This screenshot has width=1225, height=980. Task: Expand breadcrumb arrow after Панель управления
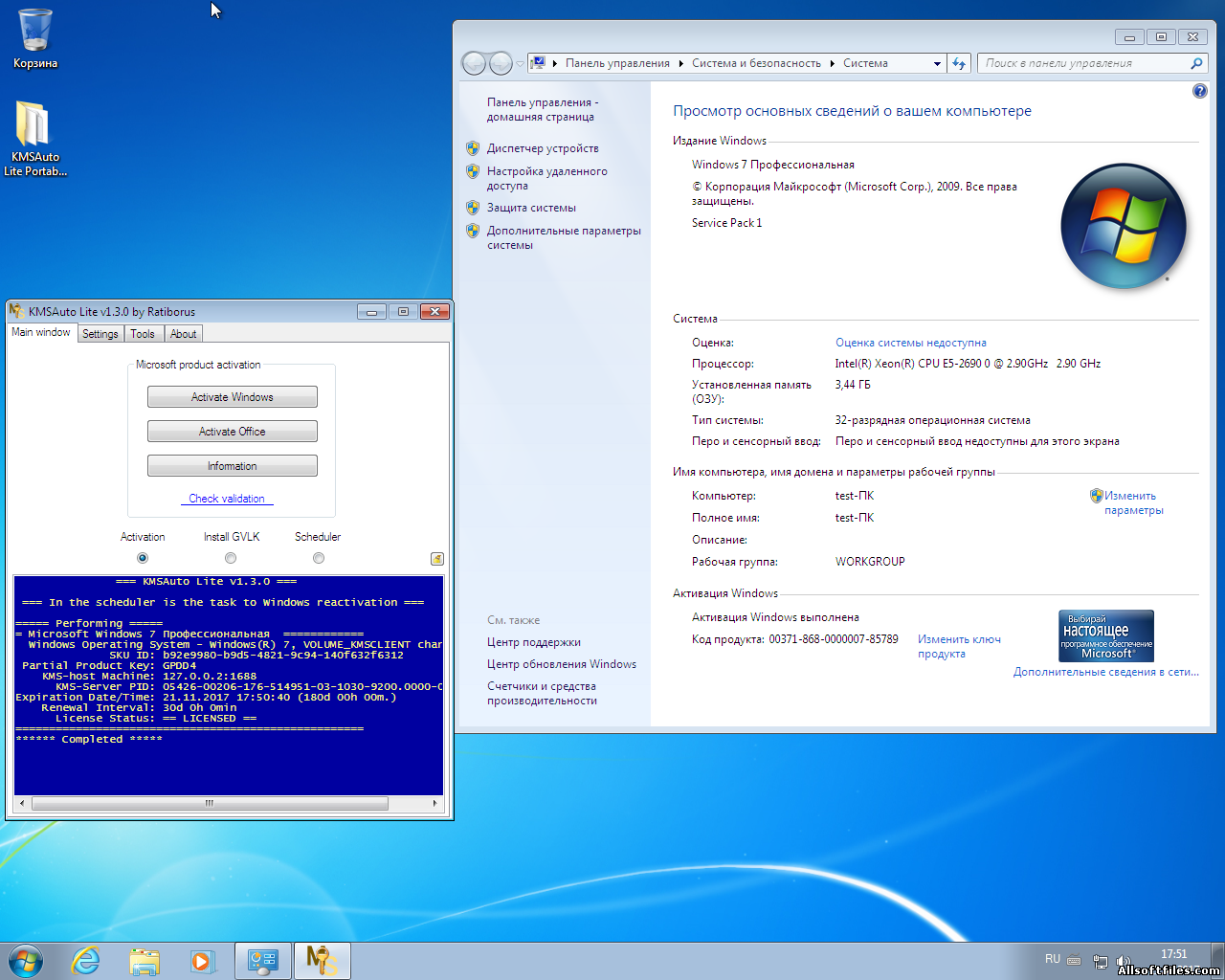(x=680, y=63)
